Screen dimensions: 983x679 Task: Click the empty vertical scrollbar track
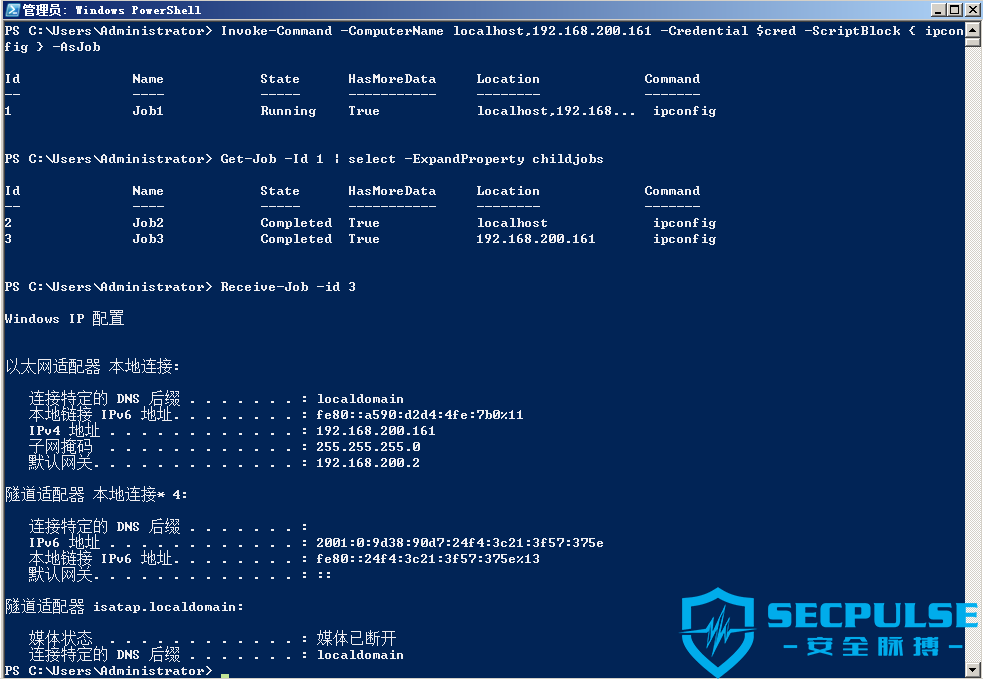(x=972, y=351)
